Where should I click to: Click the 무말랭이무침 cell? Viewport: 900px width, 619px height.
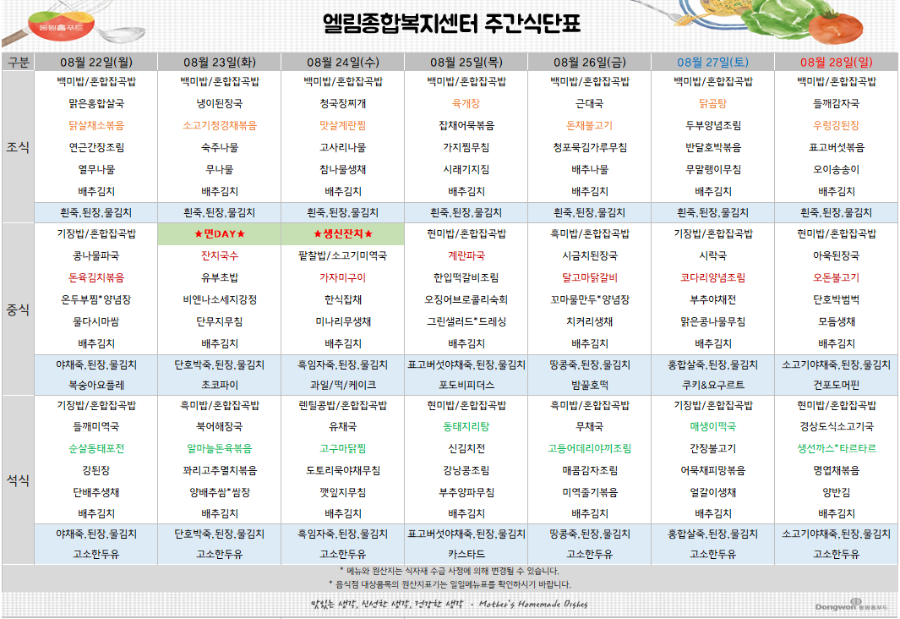tap(713, 169)
